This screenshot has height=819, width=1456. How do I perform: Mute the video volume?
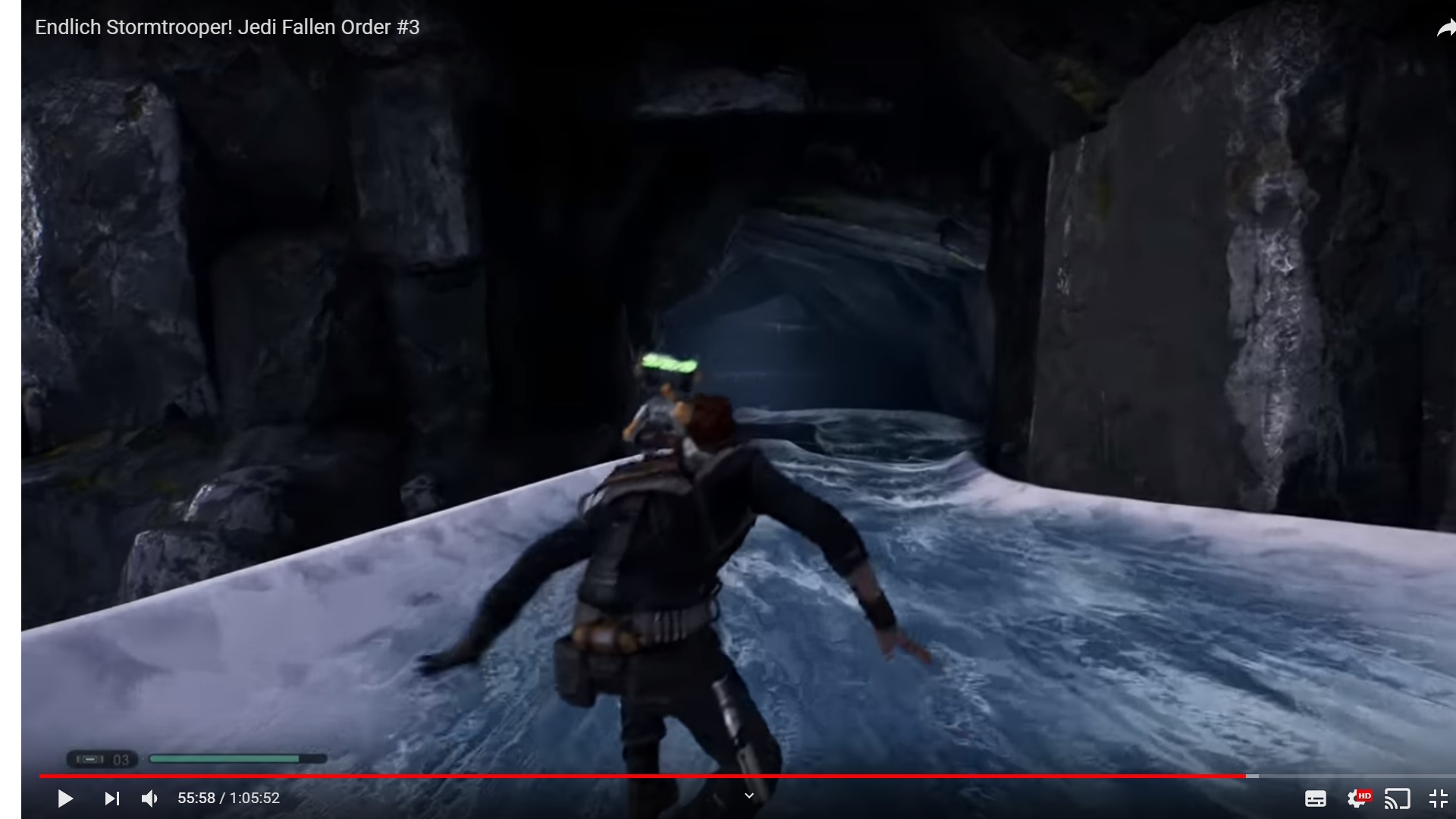coord(150,799)
